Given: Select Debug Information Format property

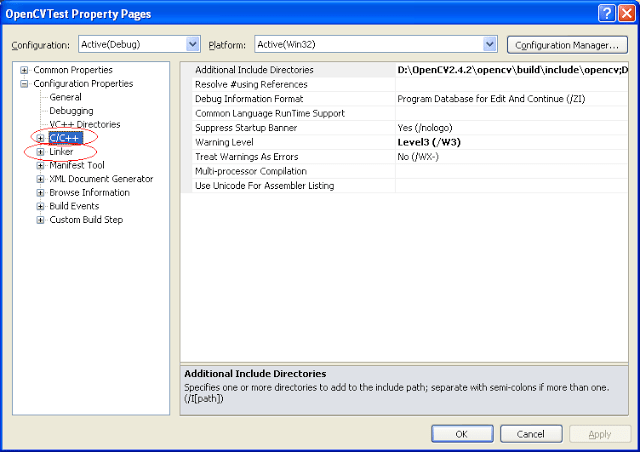Looking at the screenshot, I should (248, 99).
